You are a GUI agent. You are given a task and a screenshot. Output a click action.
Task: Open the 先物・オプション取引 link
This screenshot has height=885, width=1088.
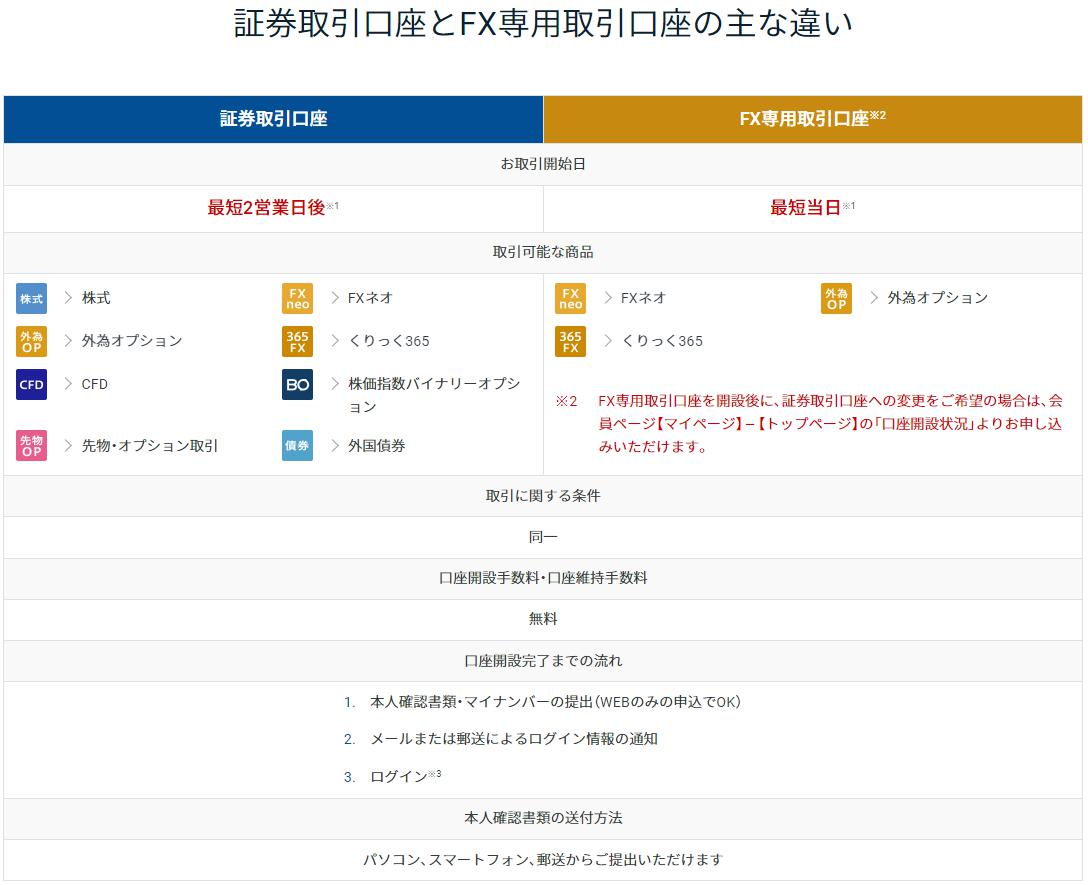click(150, 446)
